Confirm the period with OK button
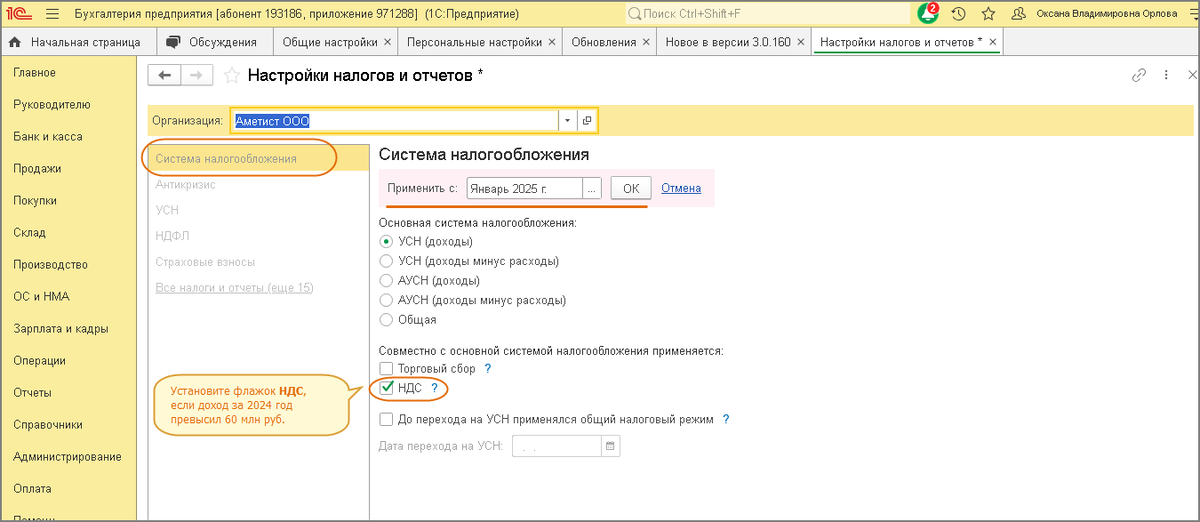The width and height of the screenshot is (1200, 522). pos(630,188)
